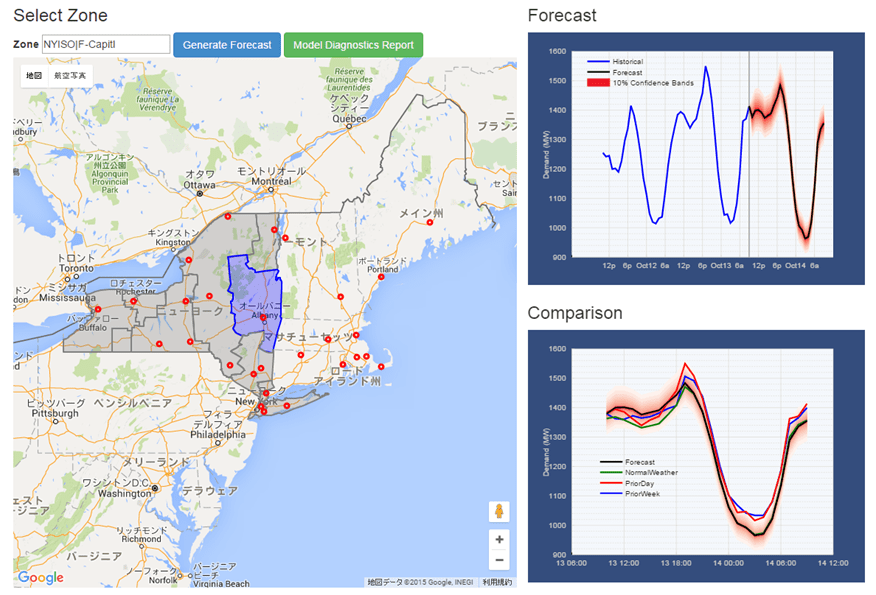Click the Street View pegman icon

point(499,512)
